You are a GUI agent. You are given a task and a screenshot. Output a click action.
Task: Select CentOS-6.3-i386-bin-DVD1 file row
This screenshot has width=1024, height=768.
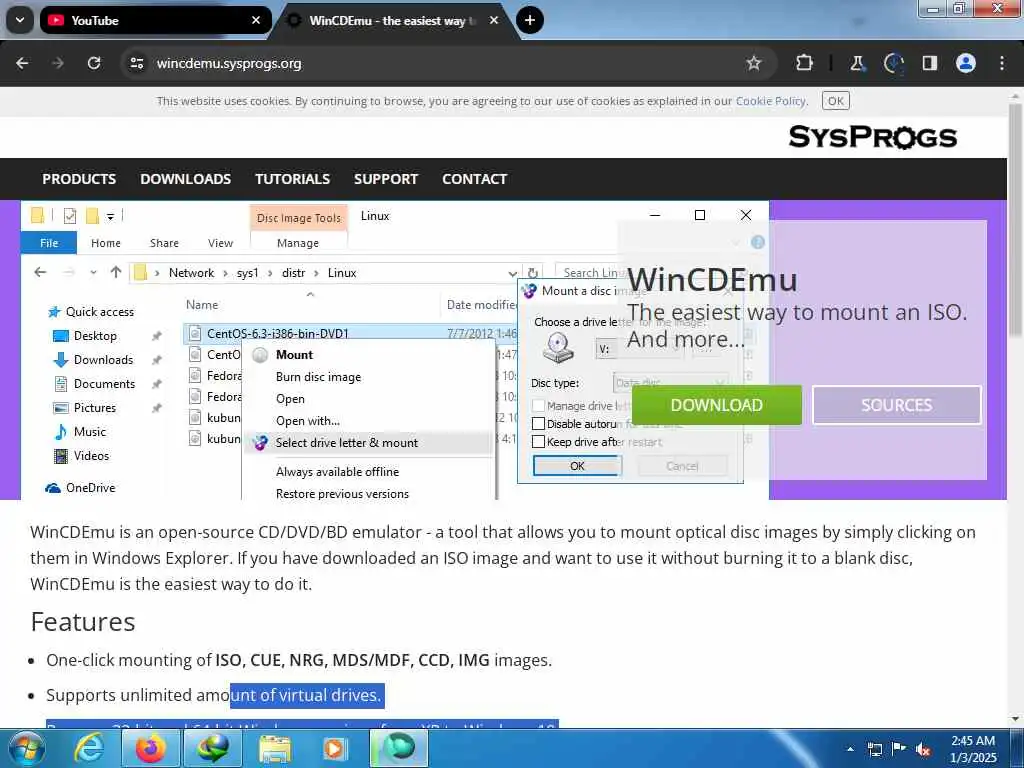click(x=350, y=334)
